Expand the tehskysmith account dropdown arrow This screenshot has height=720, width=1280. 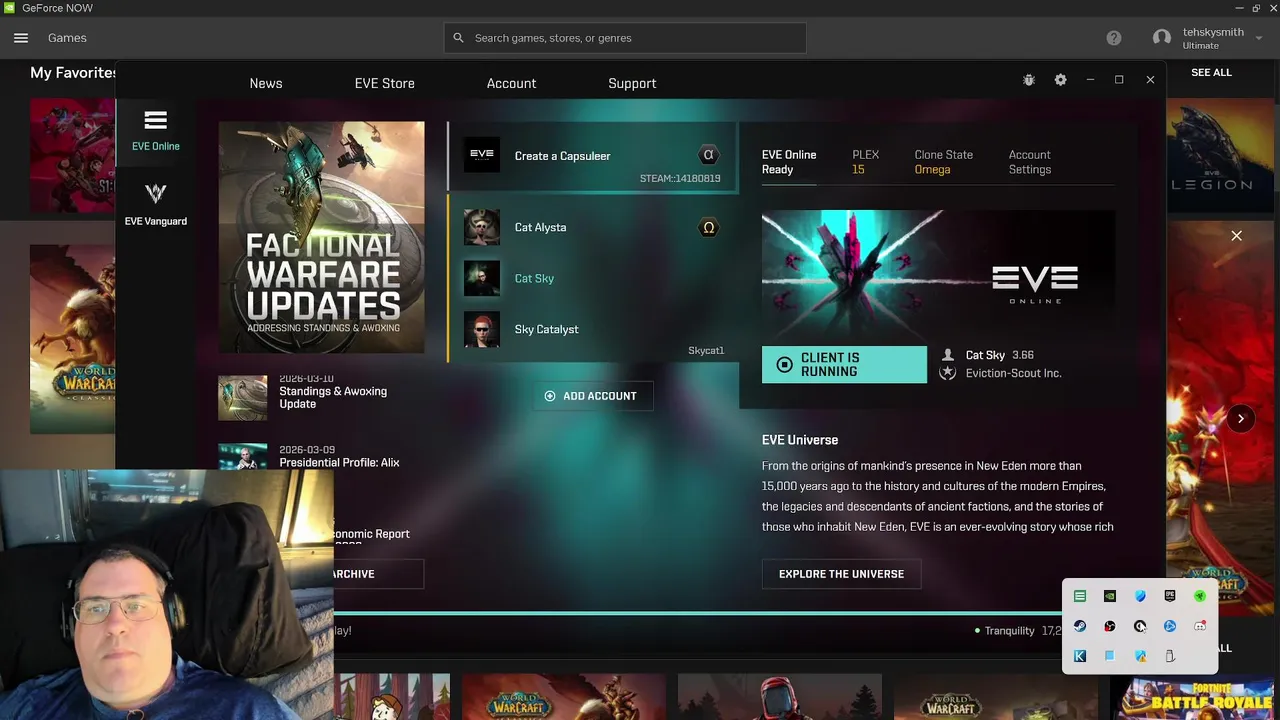(1259, 38)
